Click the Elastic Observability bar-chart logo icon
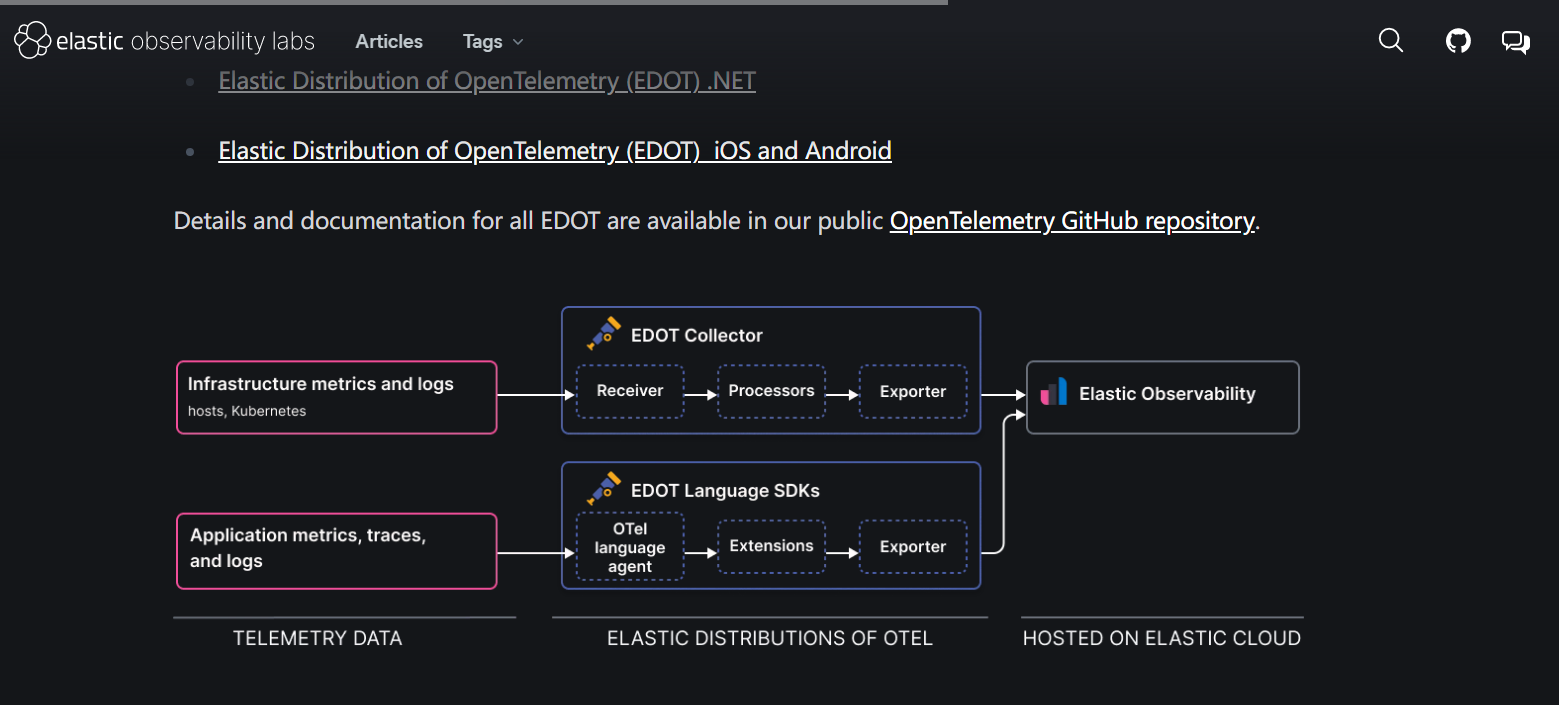Image resolution: width=1559 pixels, height=705 pixels. coord(1054,393)
